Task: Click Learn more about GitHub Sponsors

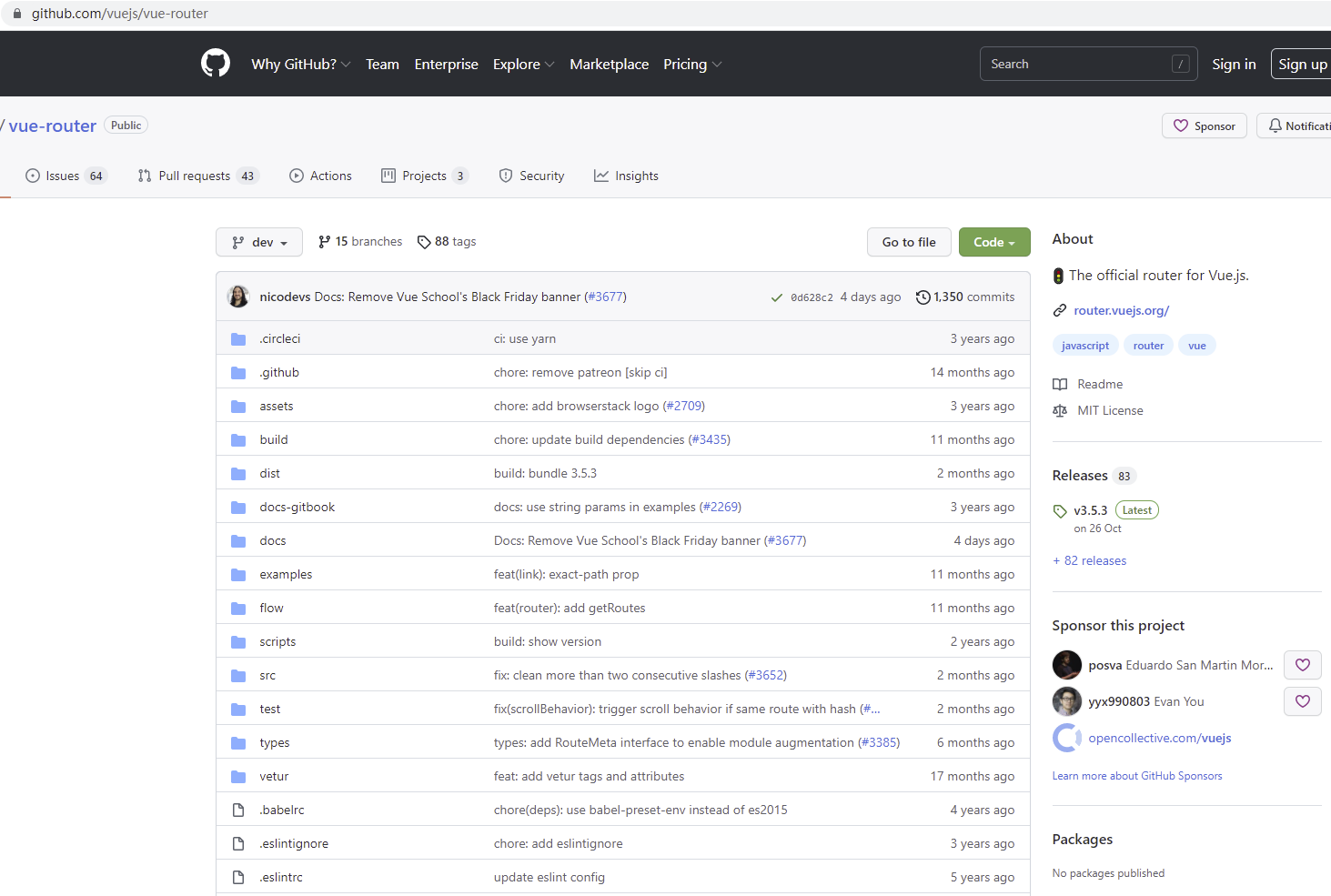Action: point(1137,776)
